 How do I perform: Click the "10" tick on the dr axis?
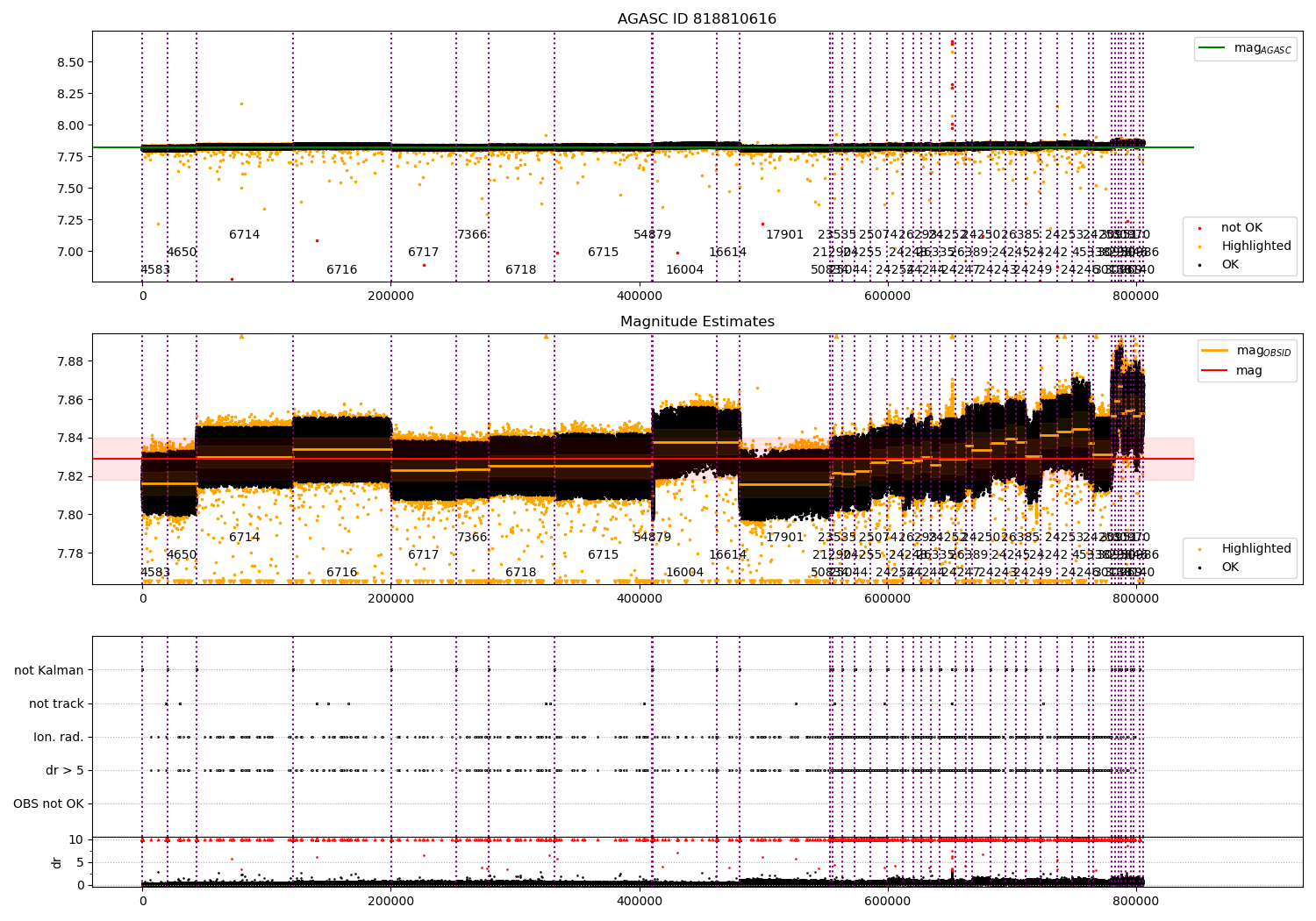tap(76, 840)
